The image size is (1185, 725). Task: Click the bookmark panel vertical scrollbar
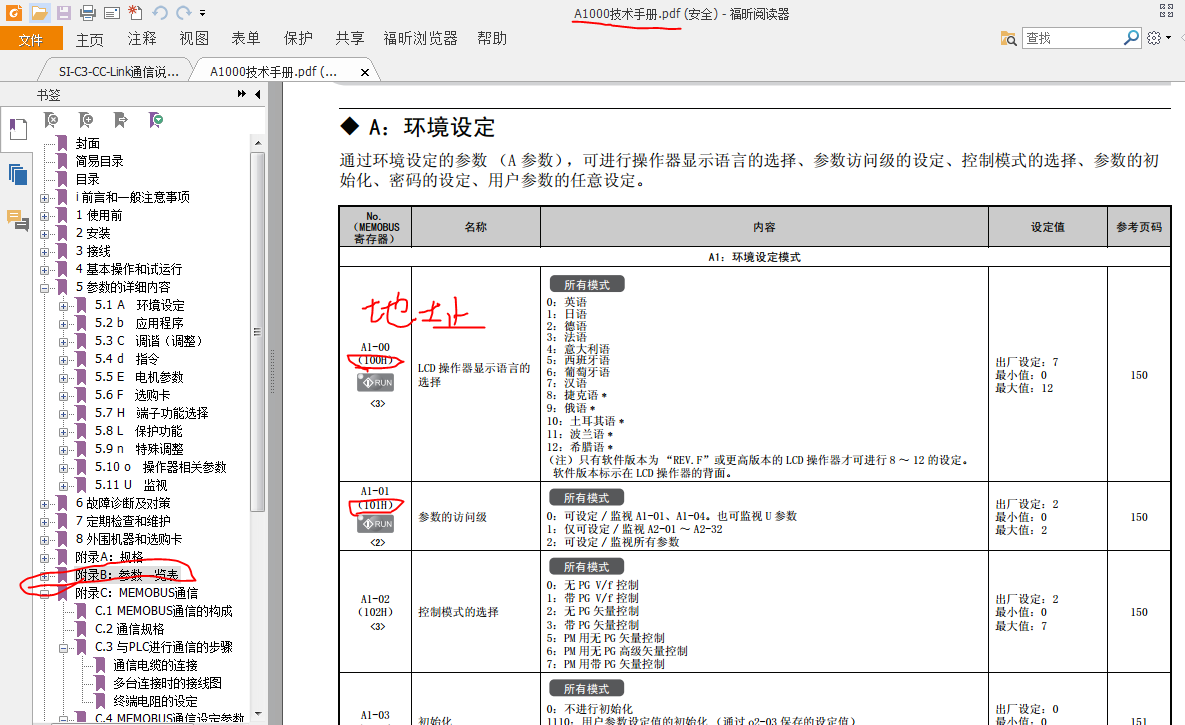click(257, 330)
